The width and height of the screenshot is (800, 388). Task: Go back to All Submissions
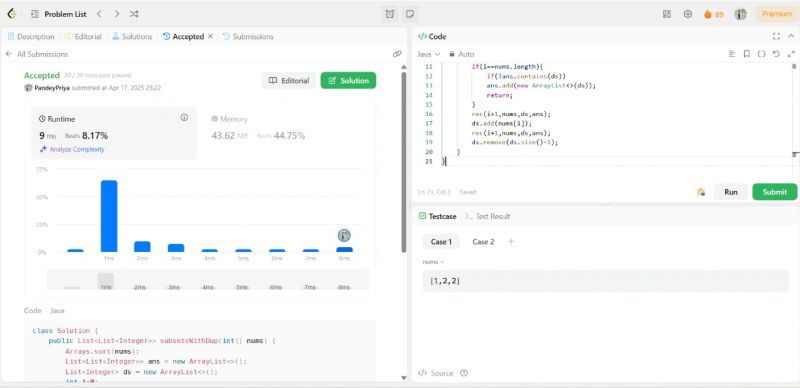point(36,54)
